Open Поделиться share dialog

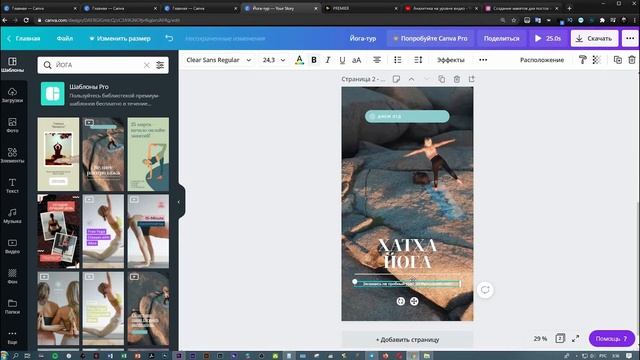(x=502, y=38)
